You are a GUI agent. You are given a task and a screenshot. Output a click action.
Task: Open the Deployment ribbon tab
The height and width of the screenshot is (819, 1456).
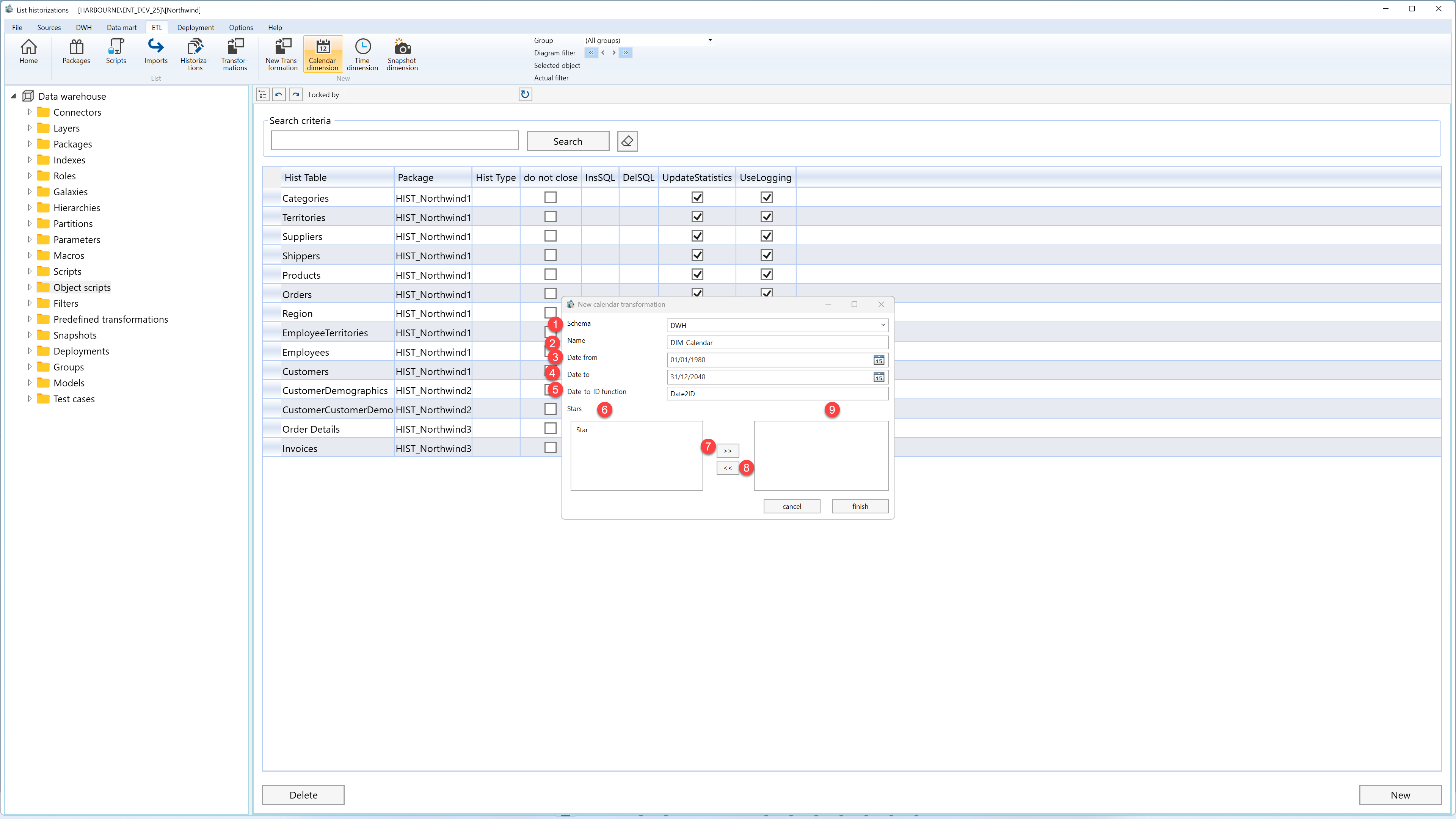[196, 27]
